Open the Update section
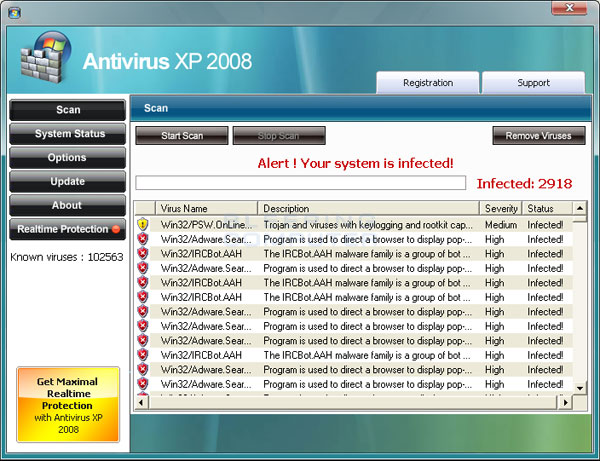The width and height of the screenshot is (600, 461). (68, 181)
